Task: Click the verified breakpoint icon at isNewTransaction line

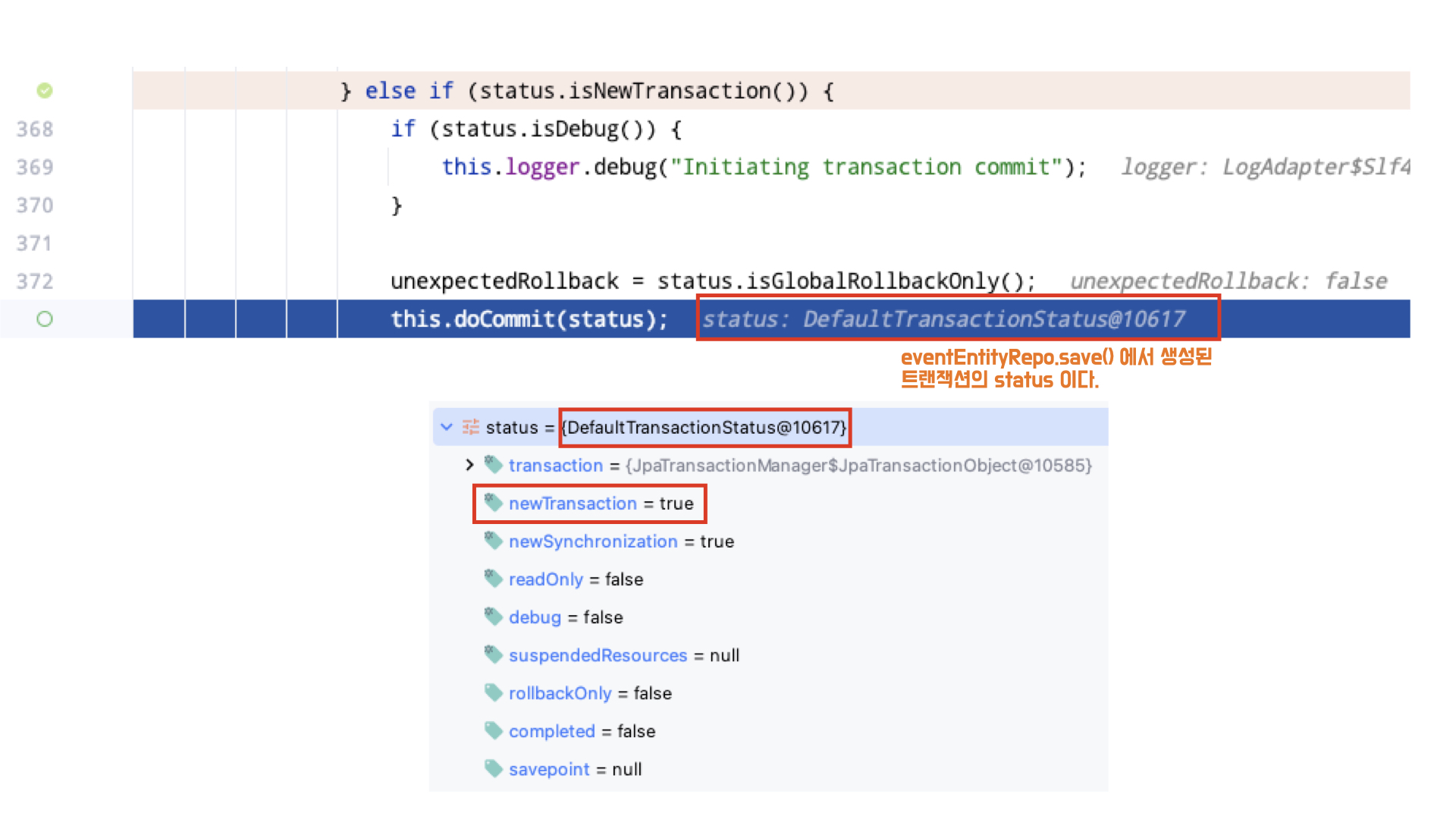Action: (x=45, y=91)
